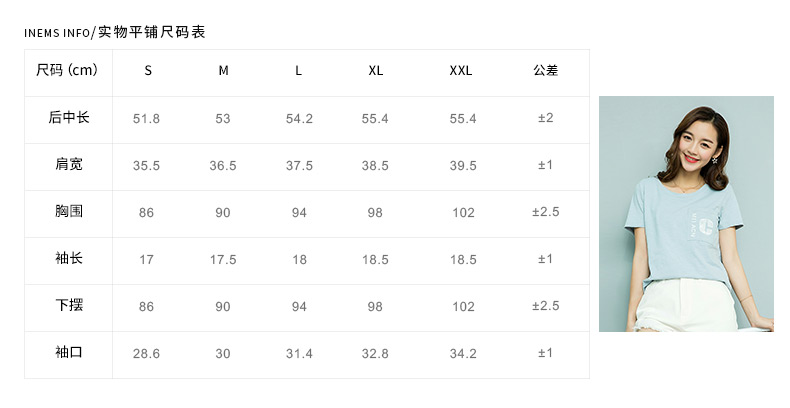The width and height of the screenshot is (790, 408).
Task: Select the XXL size column header
Action: 460,71
